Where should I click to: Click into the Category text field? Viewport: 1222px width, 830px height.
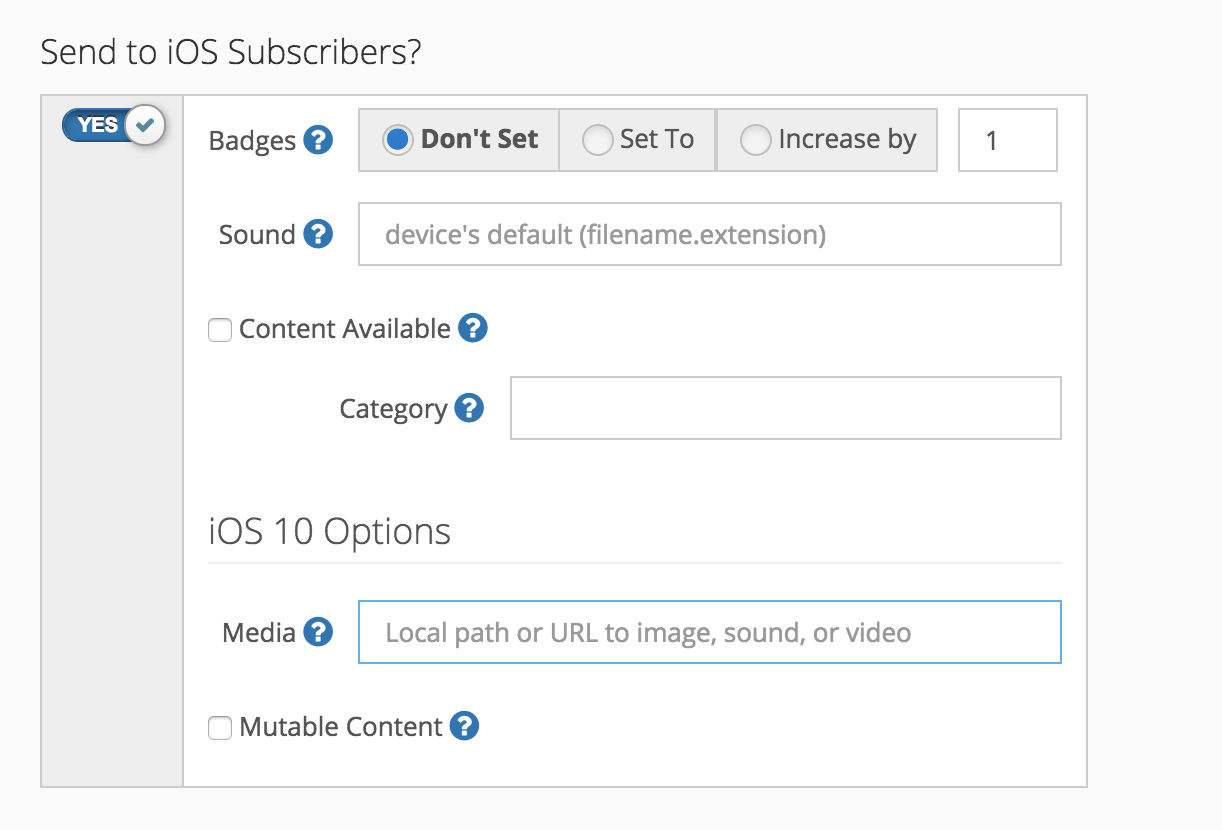pos(785,408)
